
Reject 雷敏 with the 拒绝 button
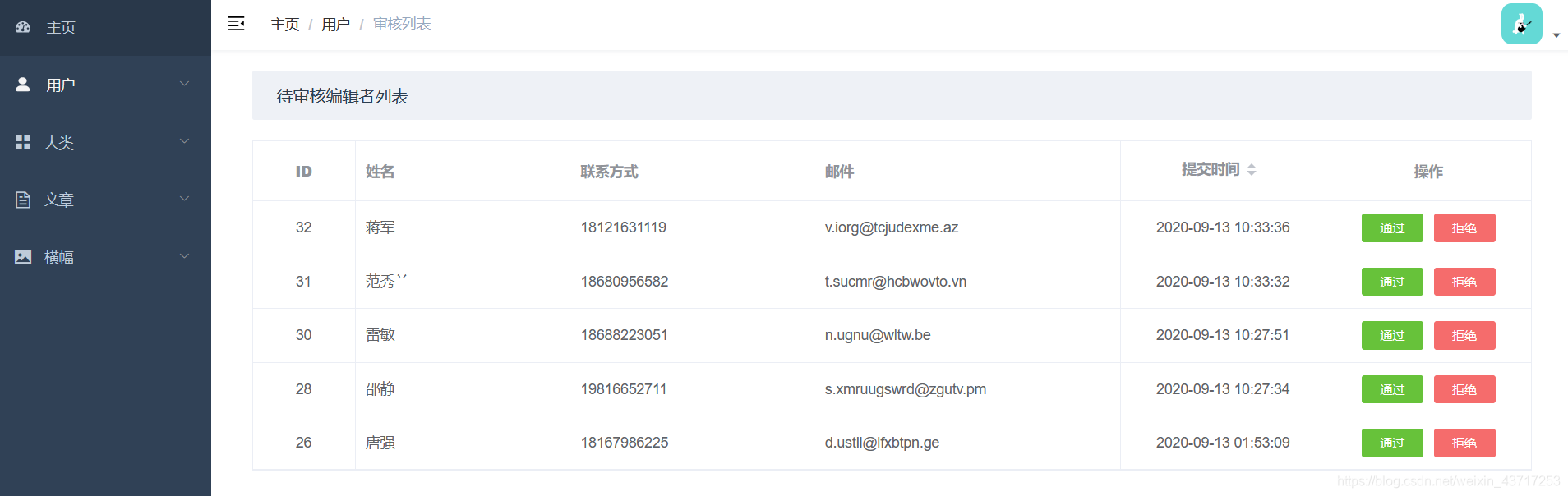pos(1464,335)
